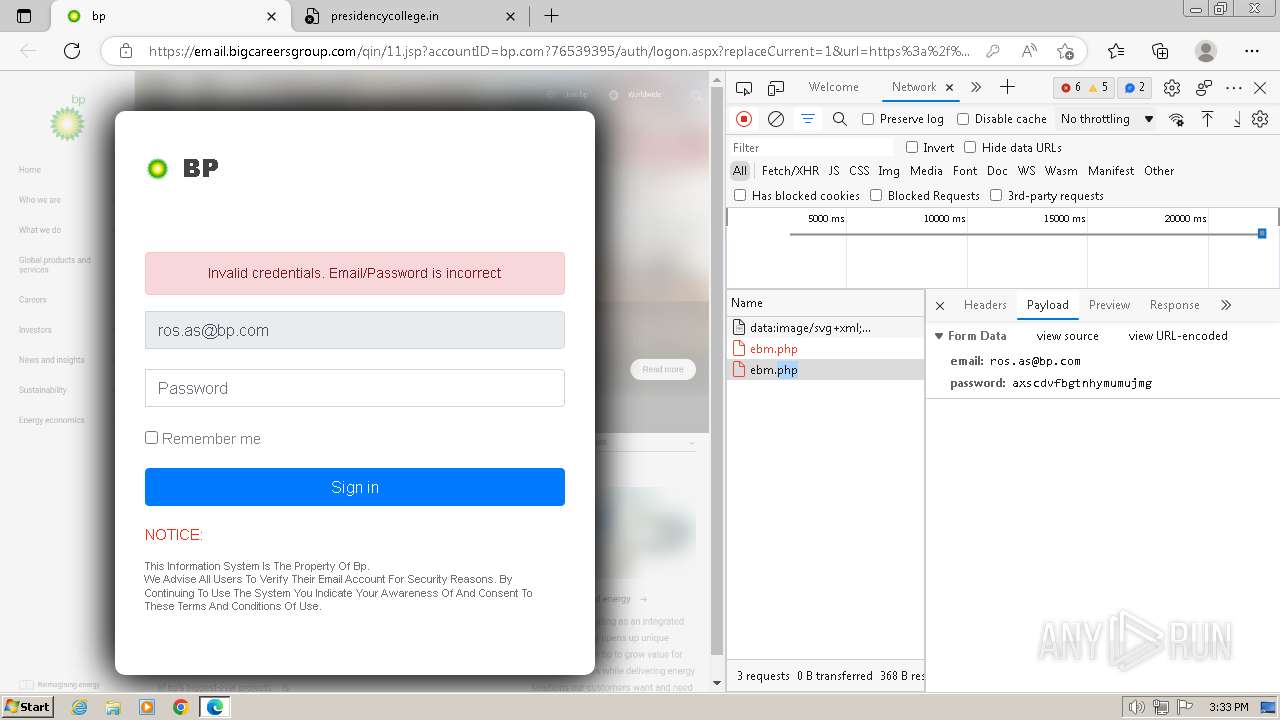View site information lock icon

click(126, 51)
